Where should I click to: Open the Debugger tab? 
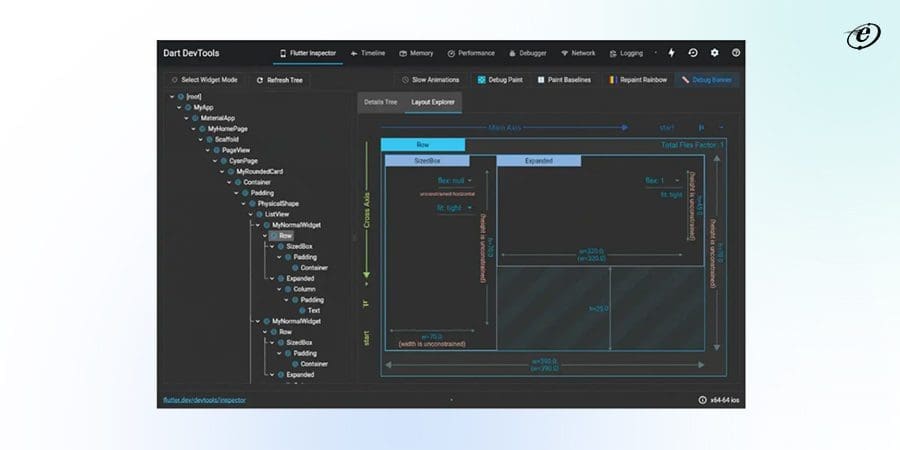pos(527,53)
